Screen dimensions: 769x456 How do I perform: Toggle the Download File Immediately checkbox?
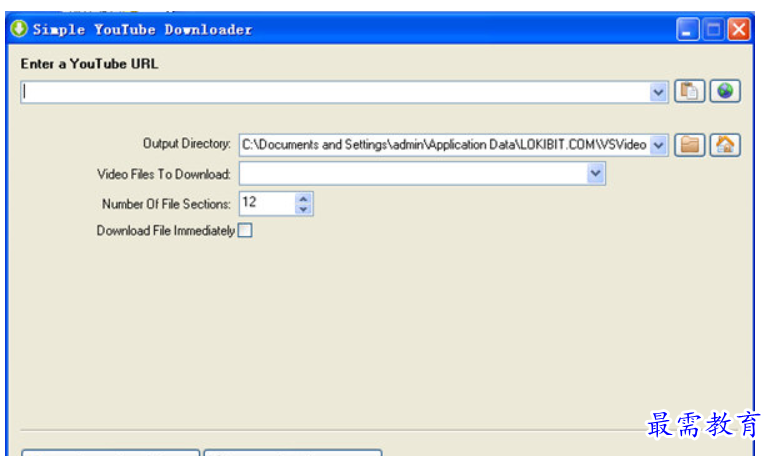point(245,230)
